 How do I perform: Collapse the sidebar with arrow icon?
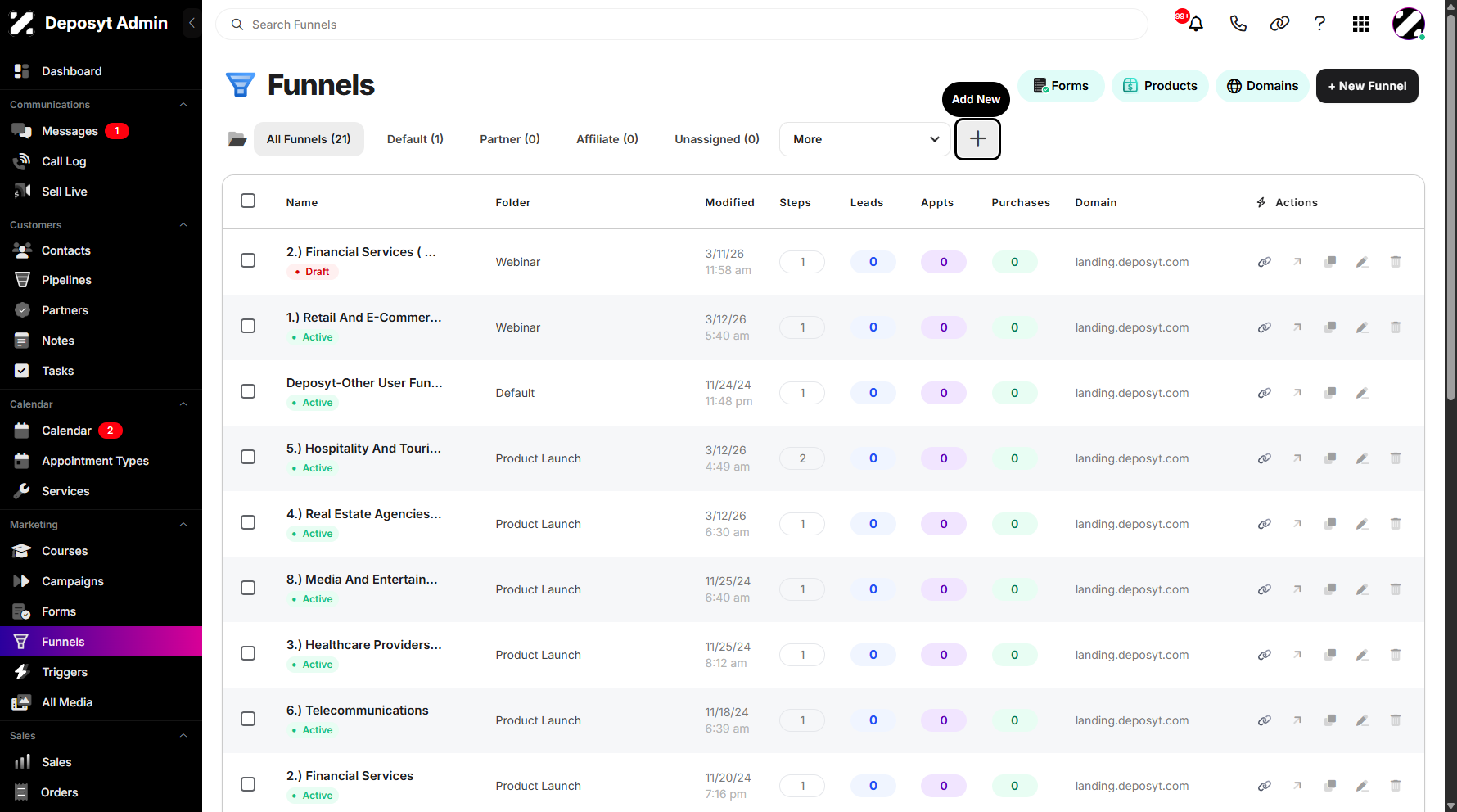(192, 23)
